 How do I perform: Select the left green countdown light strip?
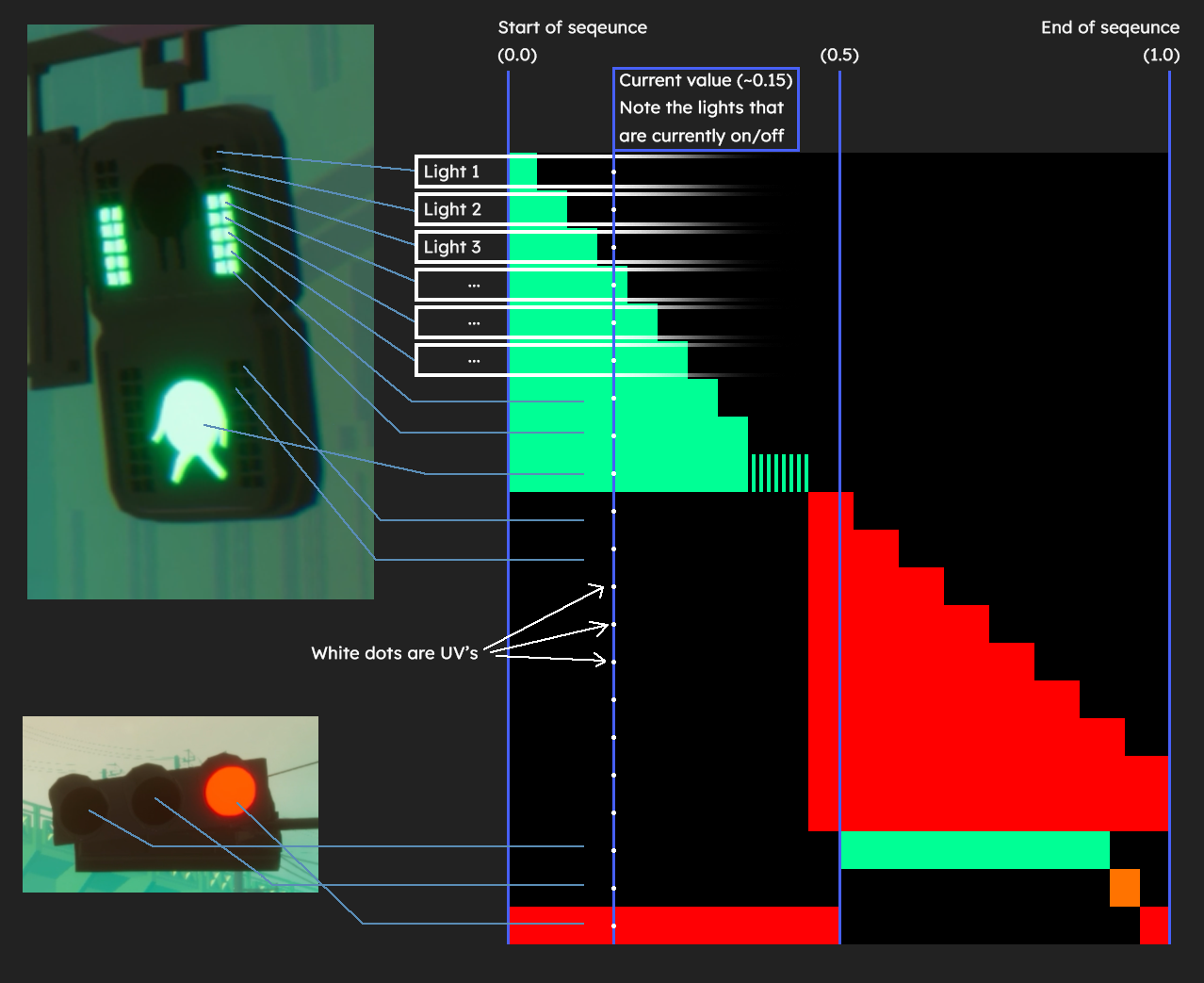[x=114, y=245]
